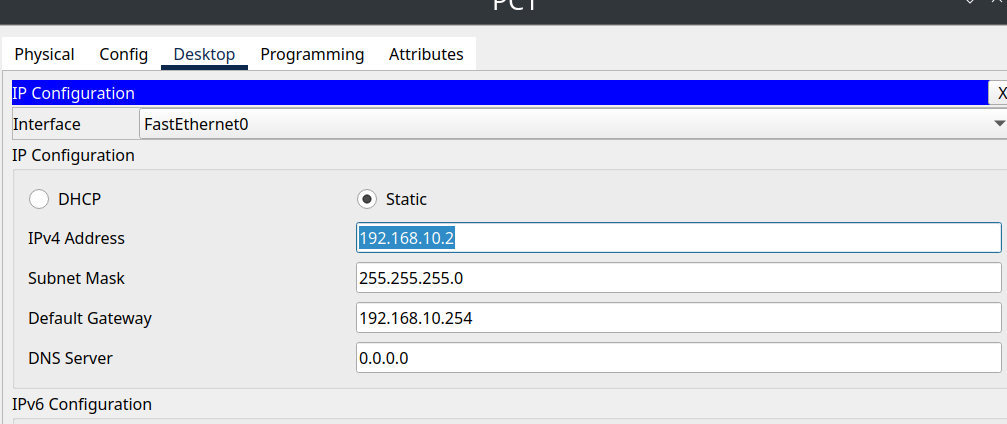The image size is (1007, 424).
Task: Focus the Subnet Mask input field
Action: tap(678, 278)
